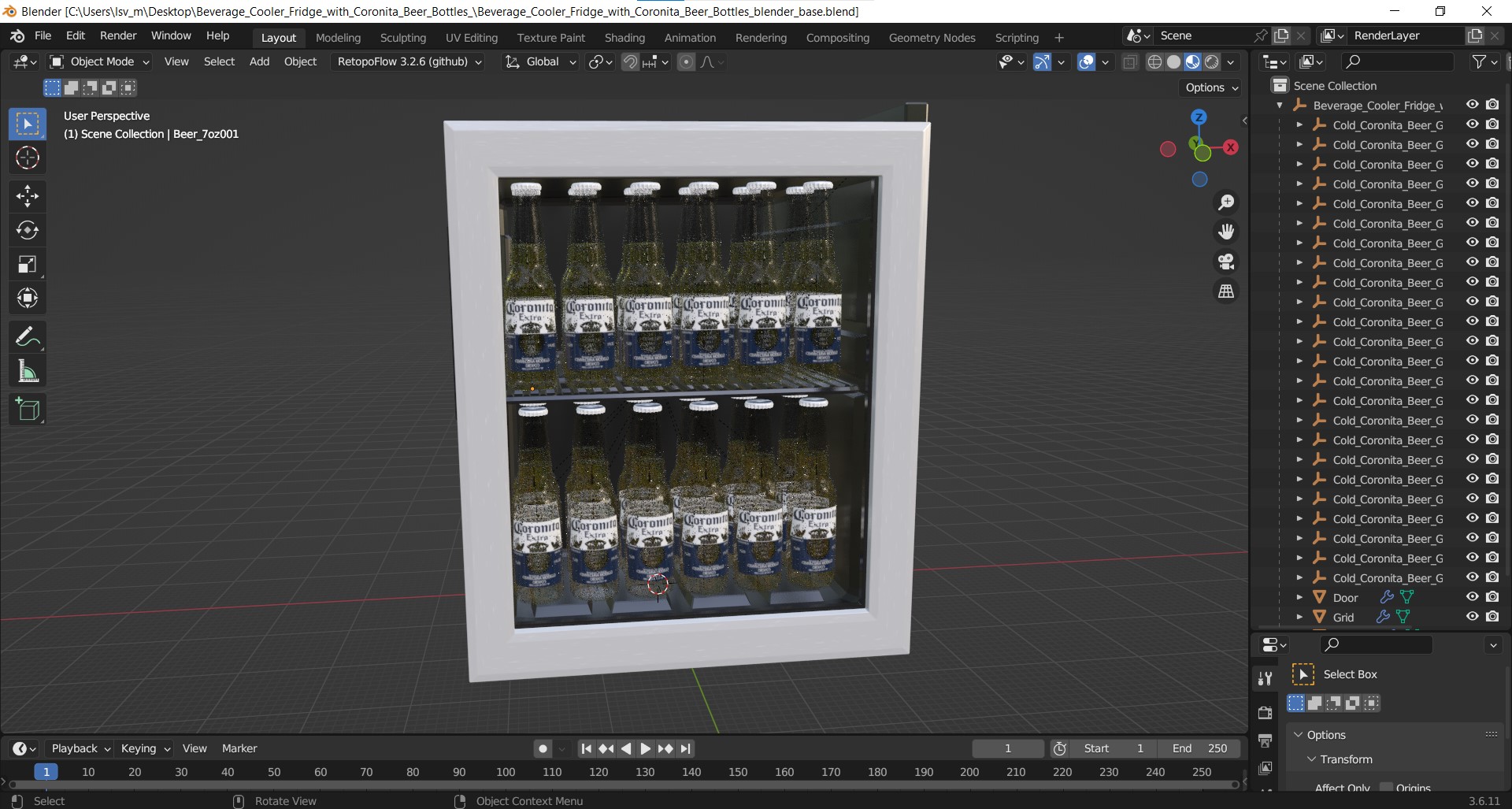1512x809 pixels.
Task: Hide the Door object in viewport
Action: pos(1472,597)
